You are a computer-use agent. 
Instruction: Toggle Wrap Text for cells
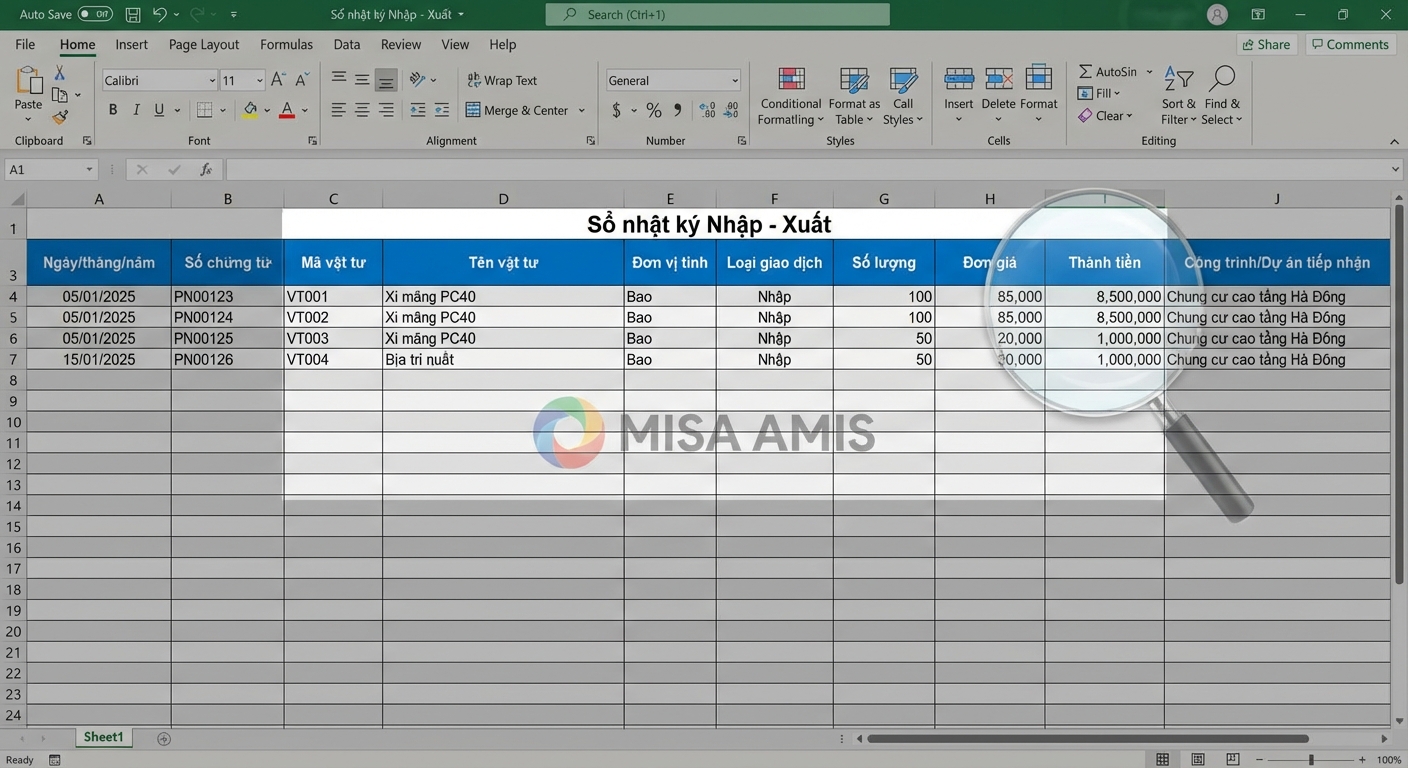click(502, 81)
